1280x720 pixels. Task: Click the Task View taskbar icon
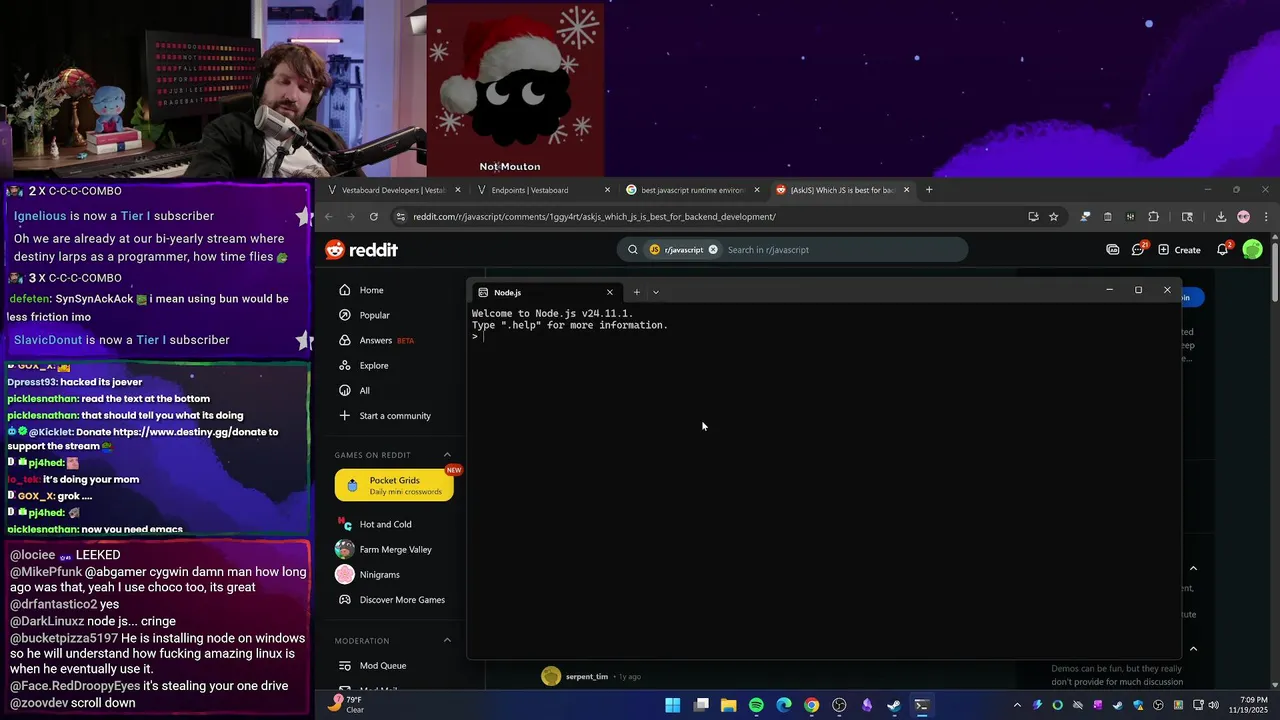pyautogui.click(x=701, y=705)
